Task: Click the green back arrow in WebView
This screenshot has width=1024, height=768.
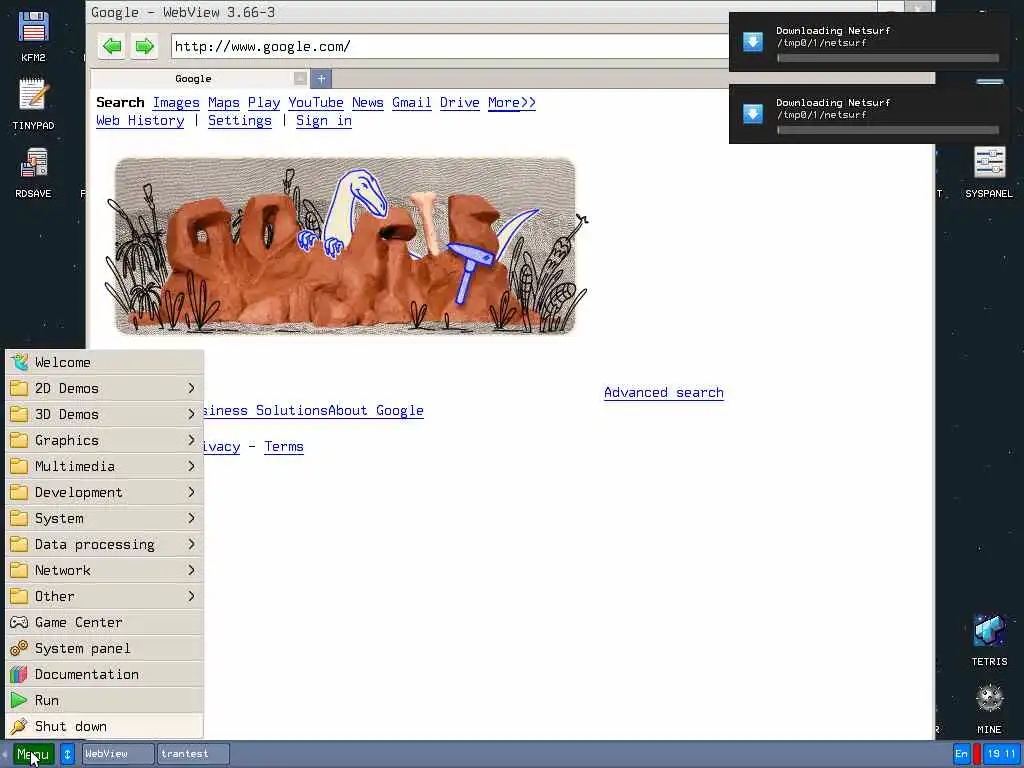Action: (112, 46)
